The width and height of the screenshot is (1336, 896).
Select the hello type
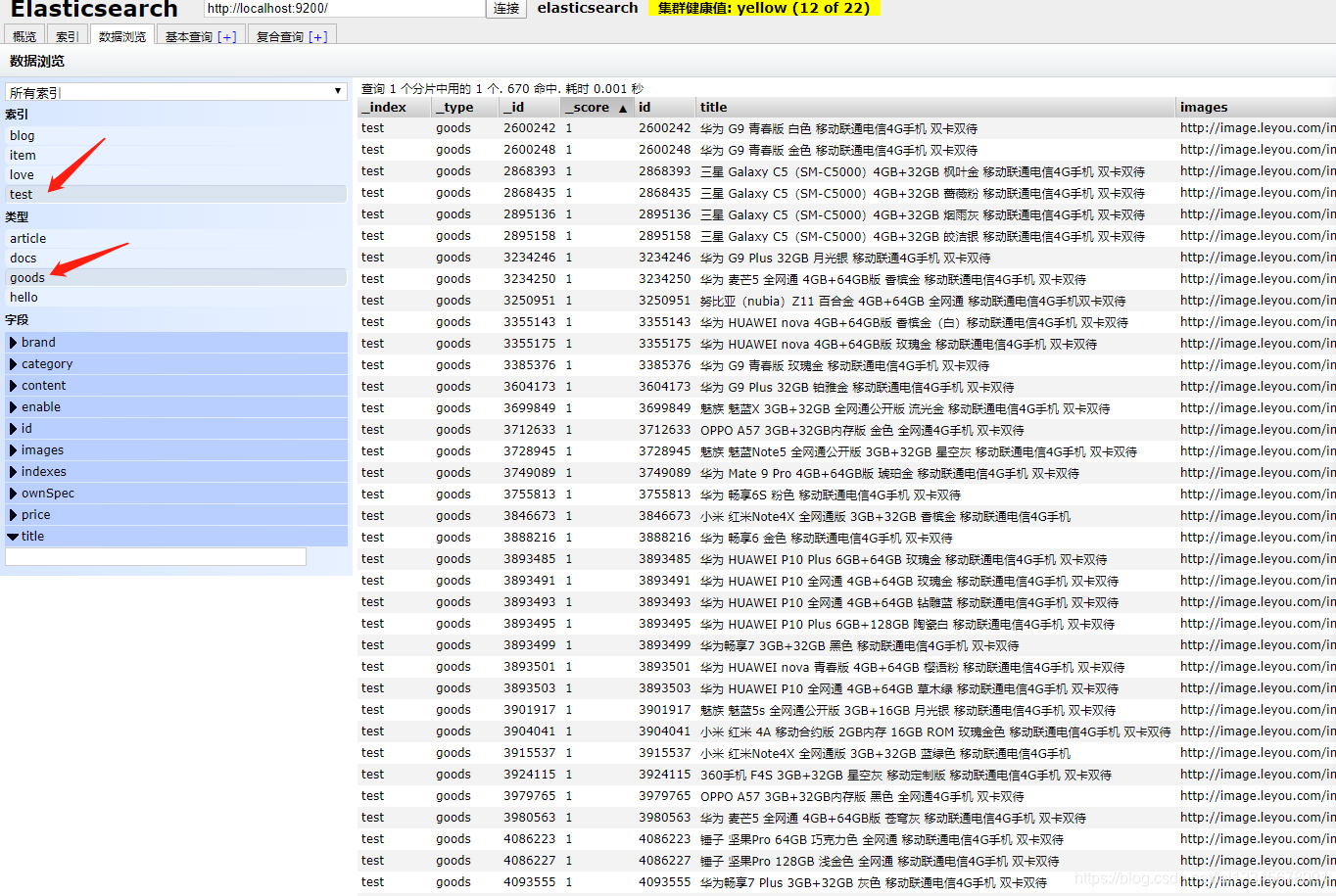pos(176,298)
